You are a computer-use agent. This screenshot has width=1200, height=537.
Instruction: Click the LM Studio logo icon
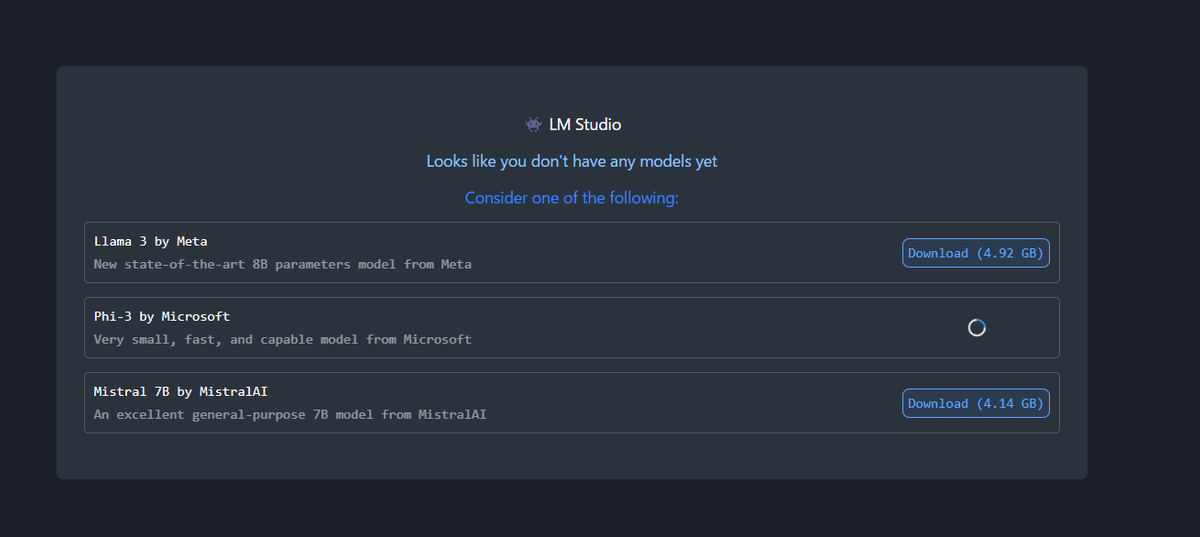click(x=533, y=125)
